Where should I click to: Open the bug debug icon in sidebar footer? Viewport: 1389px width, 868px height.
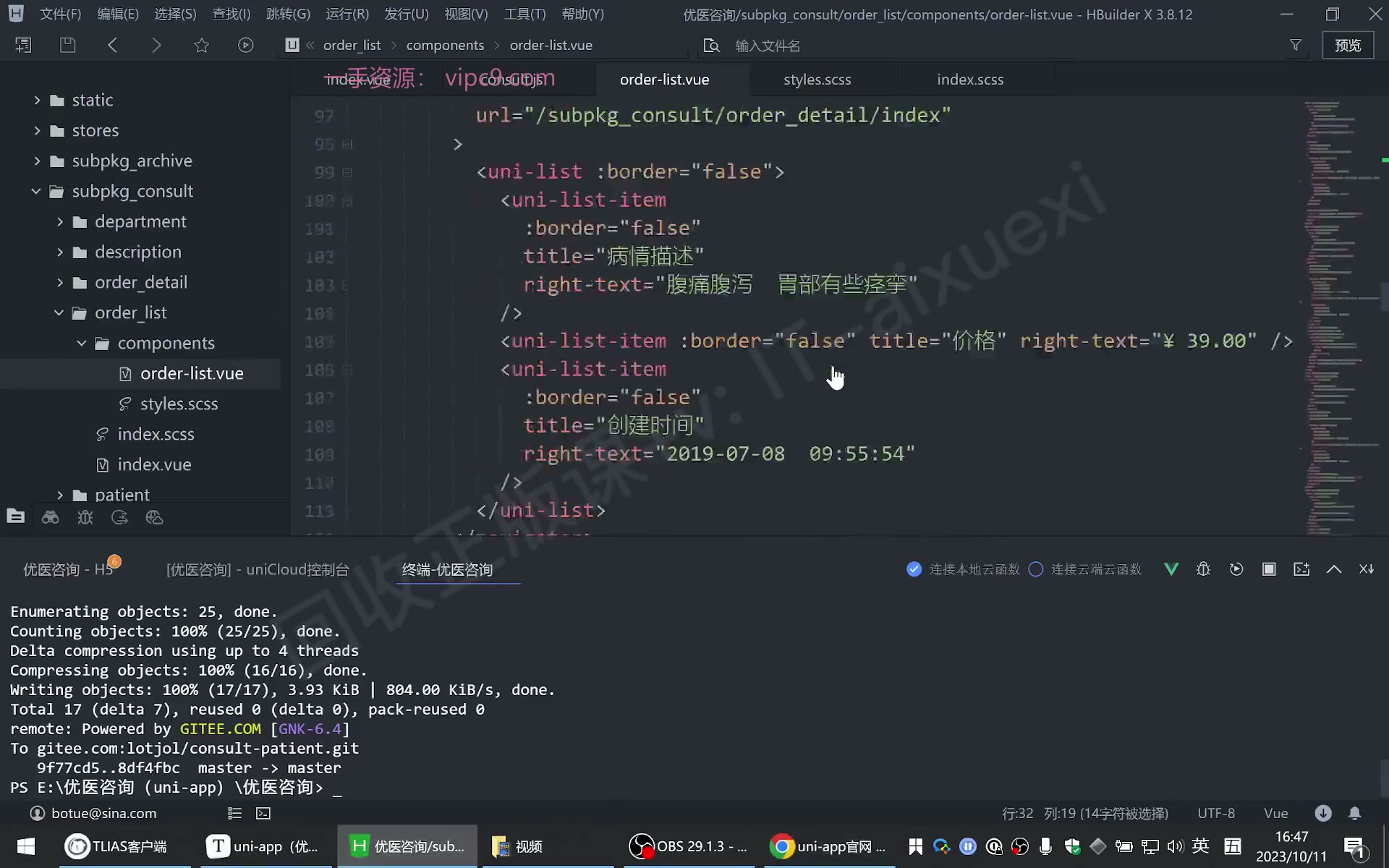tap(85, 517)
